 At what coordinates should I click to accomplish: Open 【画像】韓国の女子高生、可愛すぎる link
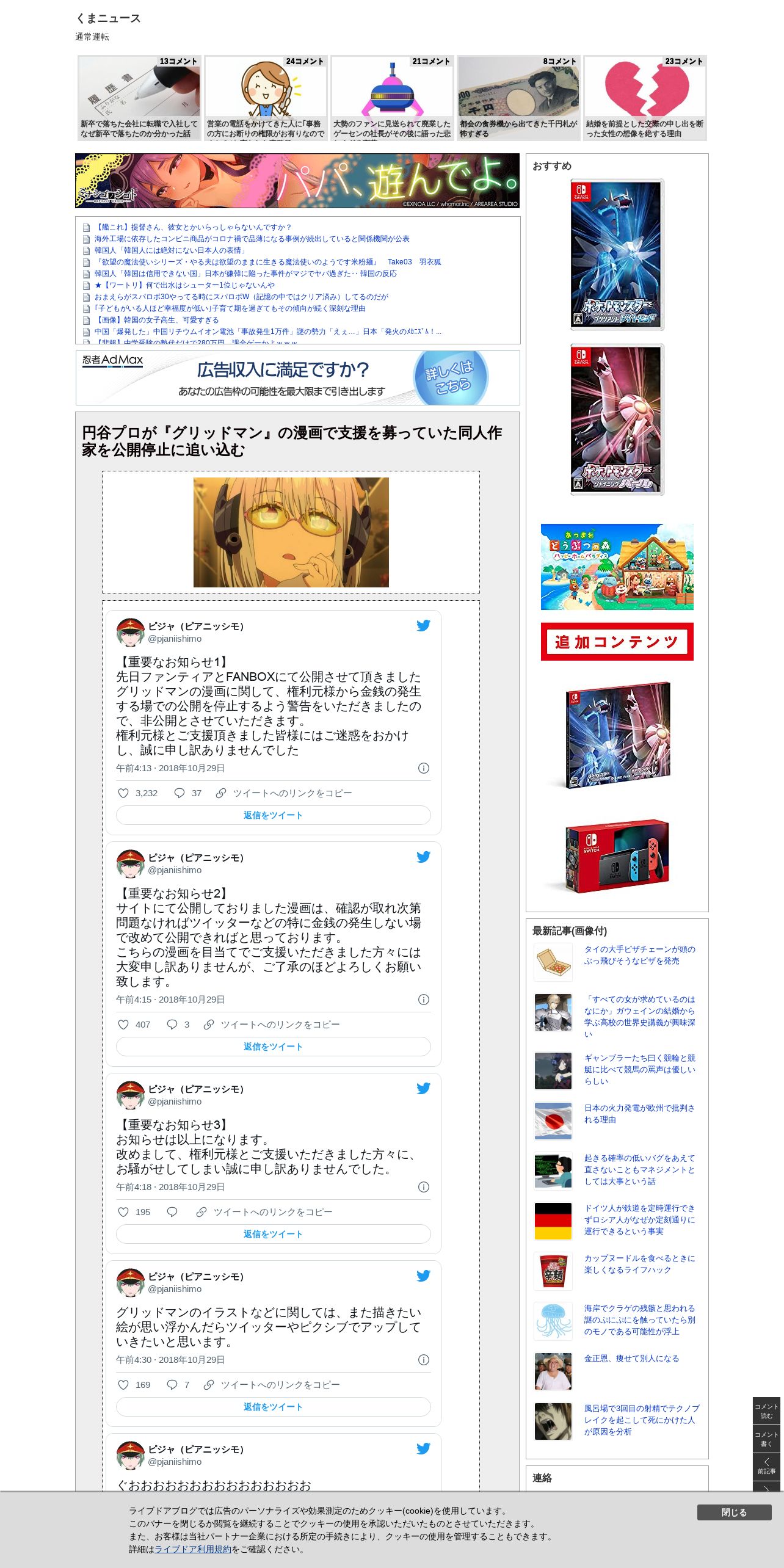(156, 320)
